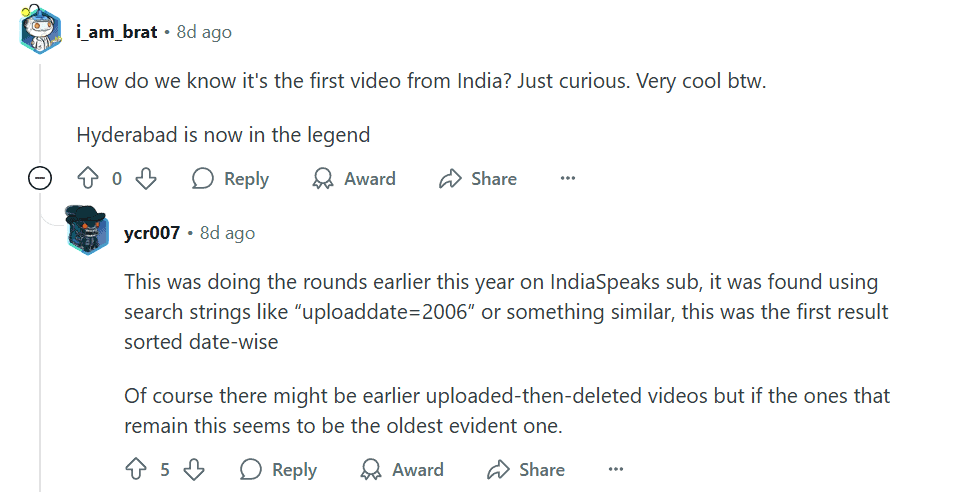Upvote ycr007's reply
The width and height of the screenshot is (974, 492).
pos(136,470)
